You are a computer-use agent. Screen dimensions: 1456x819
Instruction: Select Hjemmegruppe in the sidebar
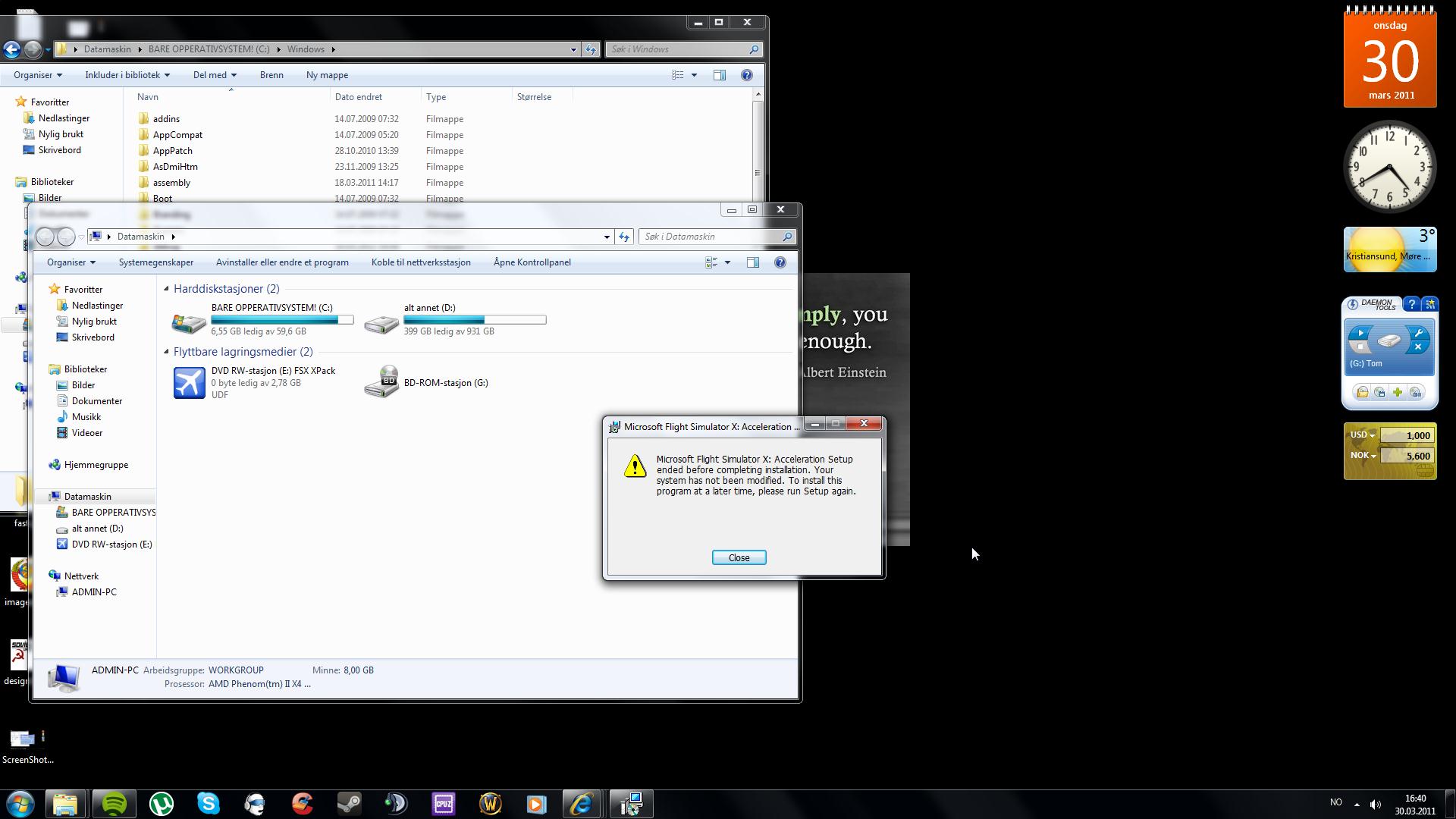(96, 465)
